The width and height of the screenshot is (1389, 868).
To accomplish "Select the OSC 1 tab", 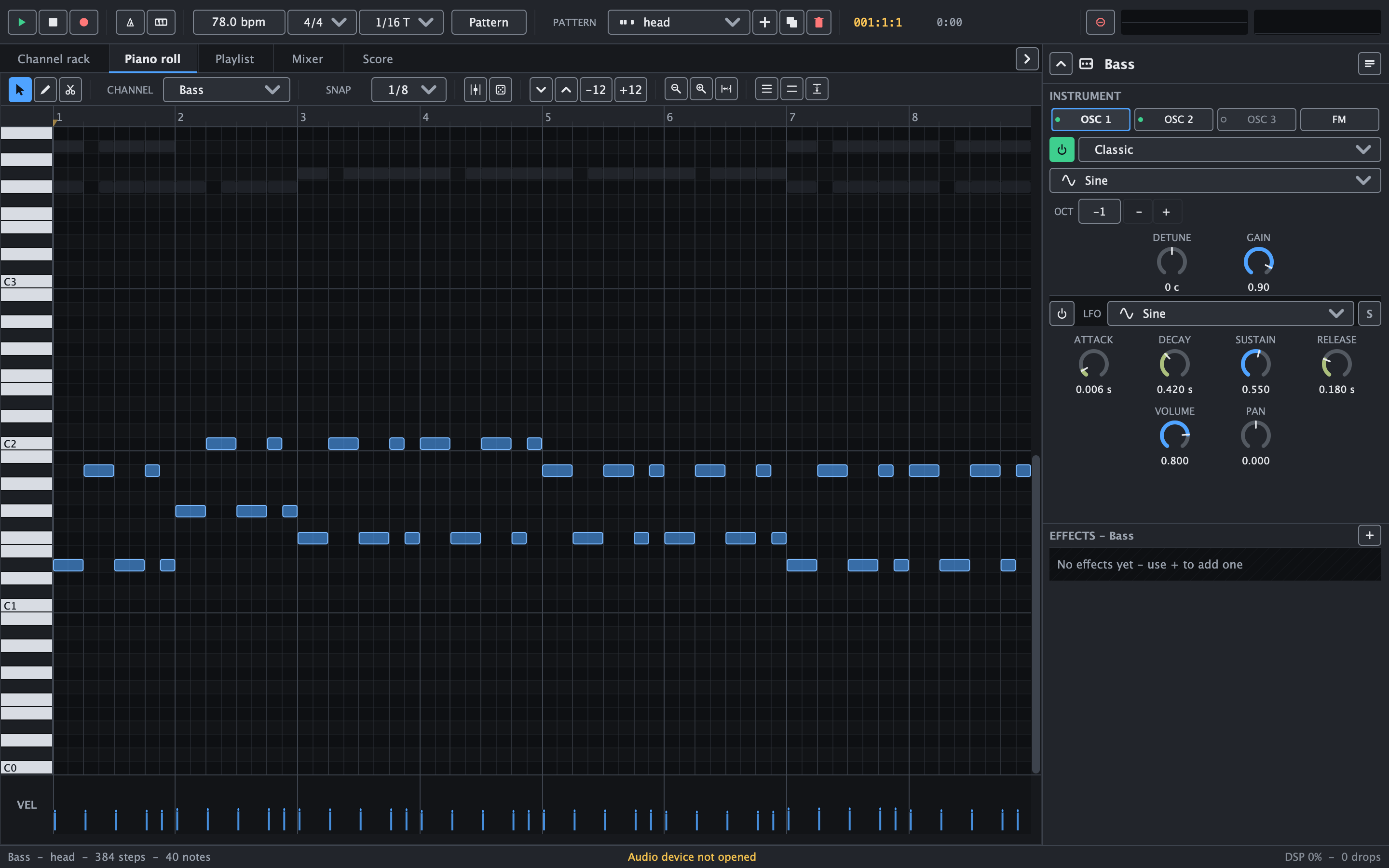I will (1090, 120).
